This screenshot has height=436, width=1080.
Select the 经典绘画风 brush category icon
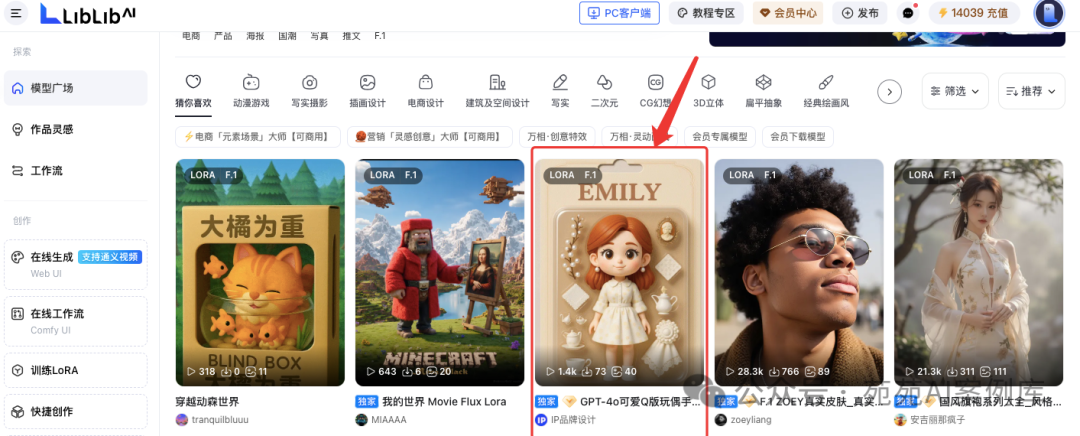(x=825, y=83)
